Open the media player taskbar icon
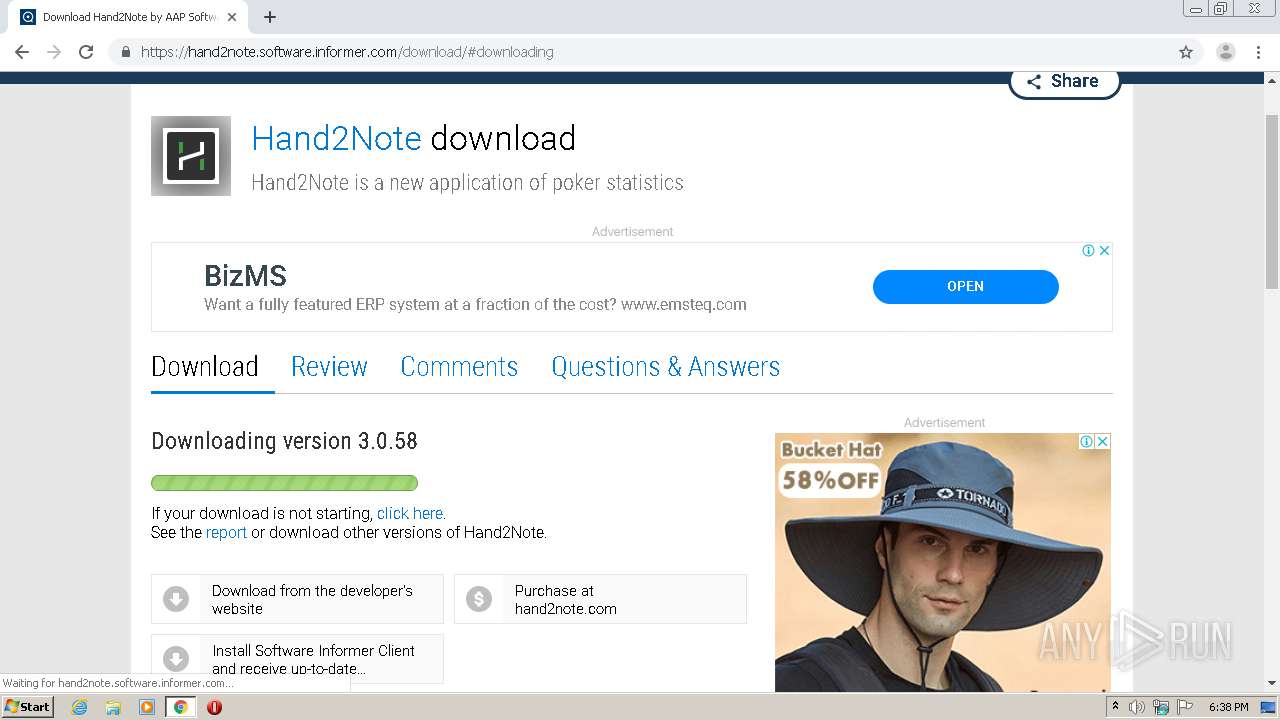This screenshot has width=1280, height=720. (x=147, y=707)
